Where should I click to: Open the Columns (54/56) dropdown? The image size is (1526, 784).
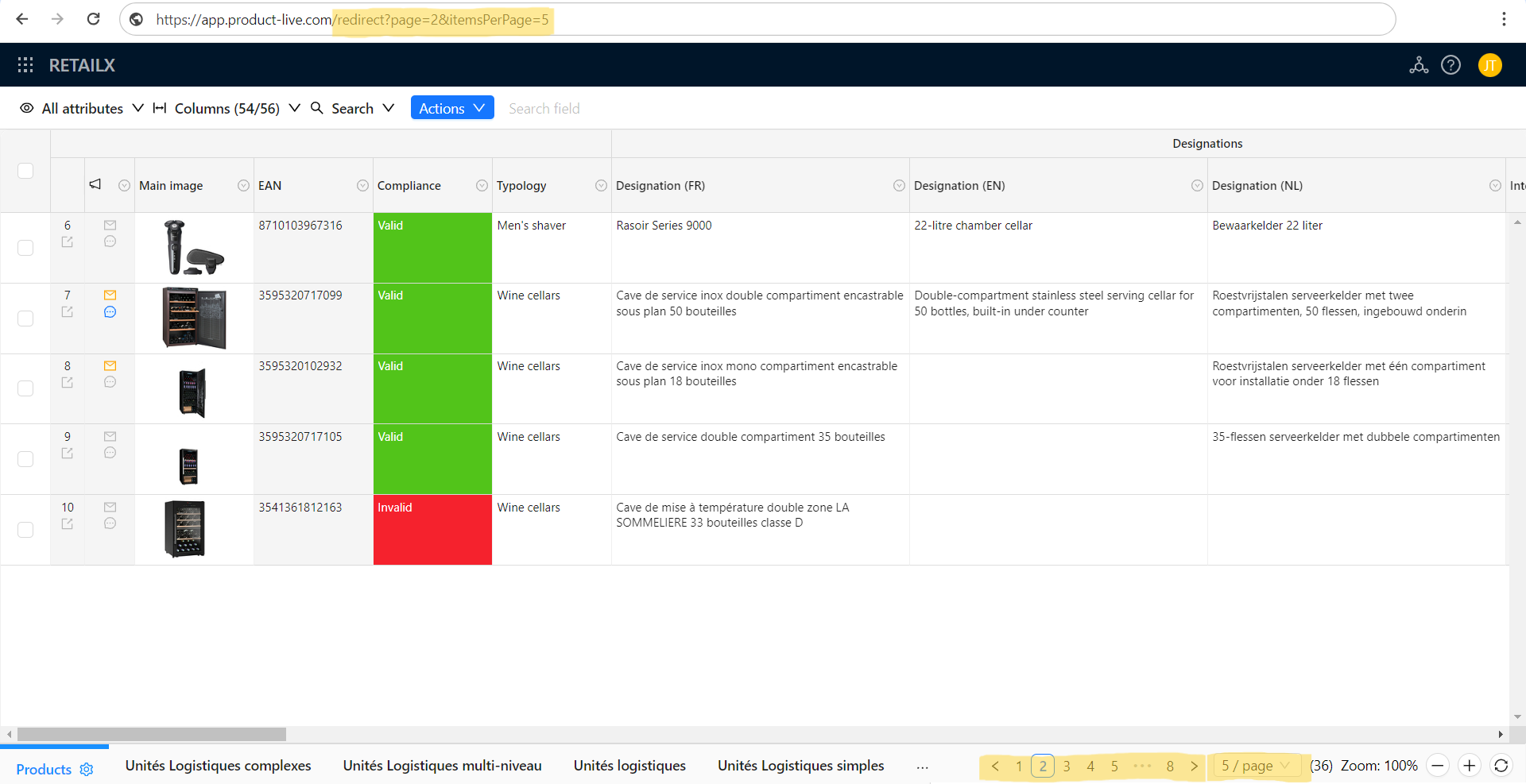pyautogui.click(x=227, y=108)
